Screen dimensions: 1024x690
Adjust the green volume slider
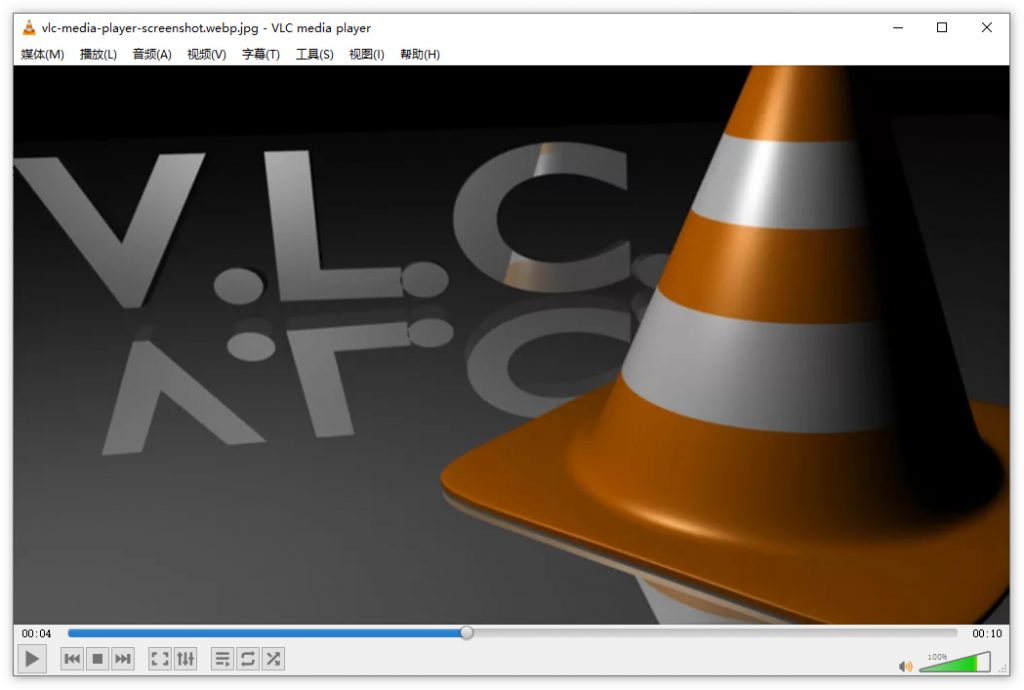point(954,664)
